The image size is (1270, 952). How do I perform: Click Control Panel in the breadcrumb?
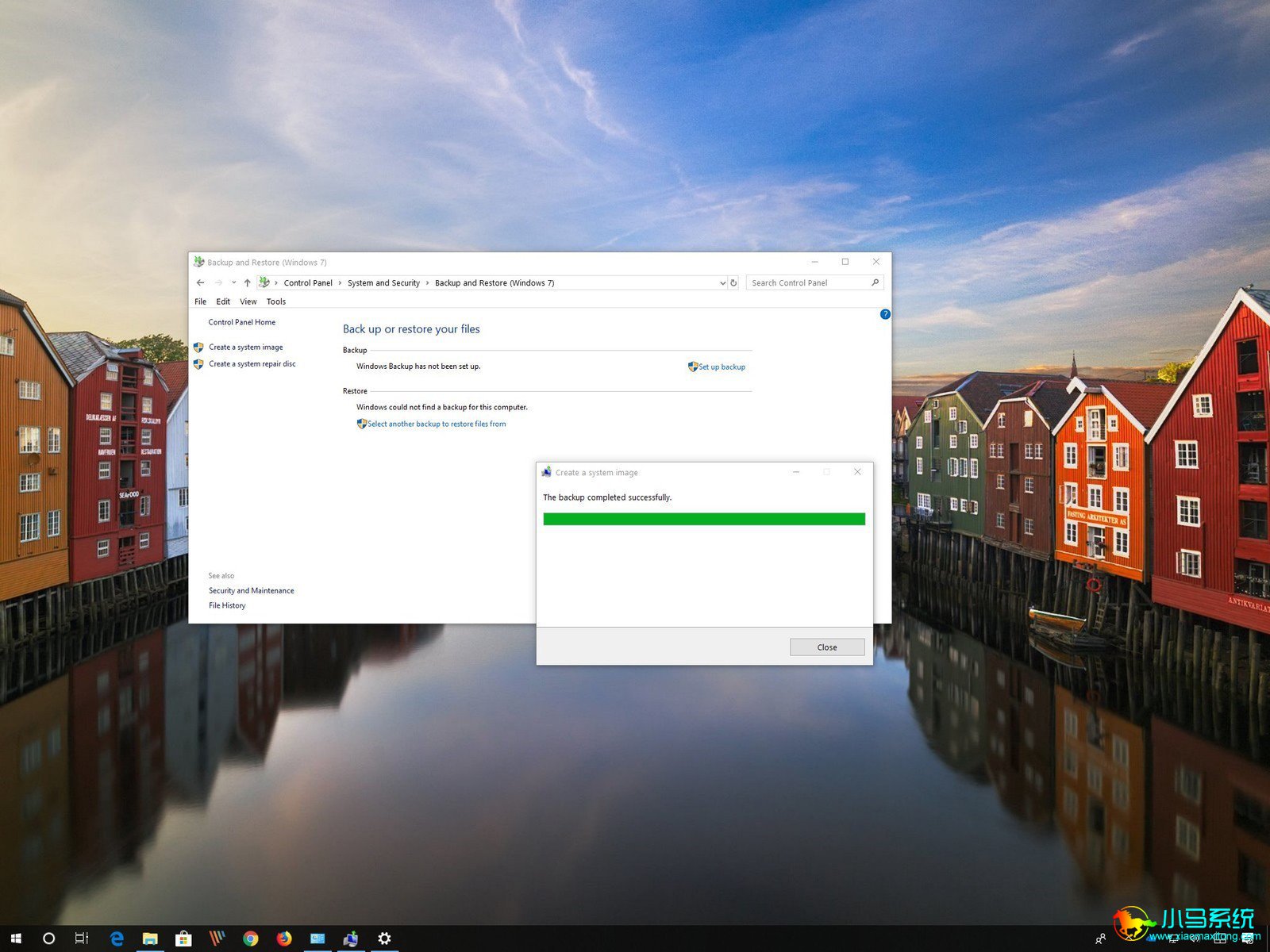[308, 283]
